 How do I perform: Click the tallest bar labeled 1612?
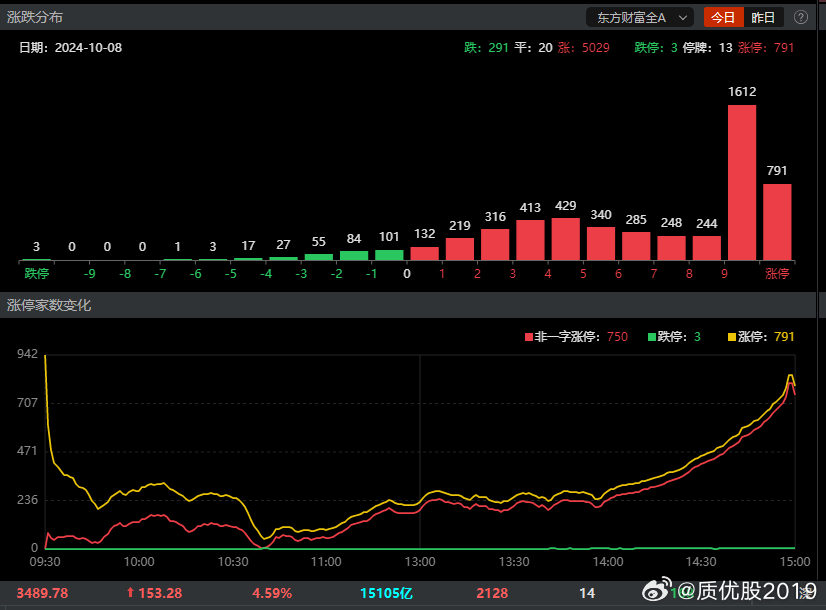tap(741, 182)
